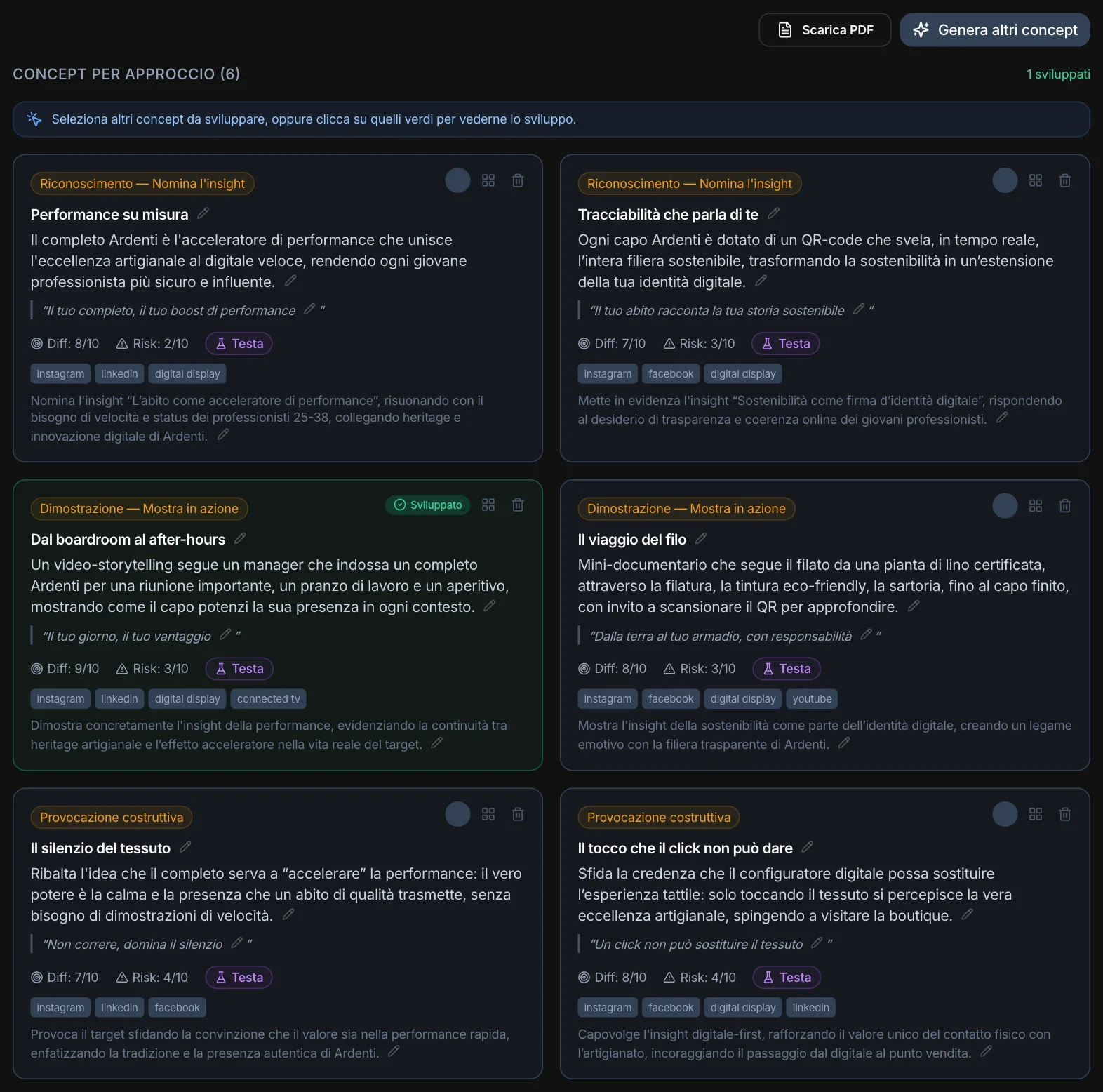This screenshot has width=1103, height=1092.
Task: Download the PDF with 'Scarica PDF'
Action: coord(825,30)
